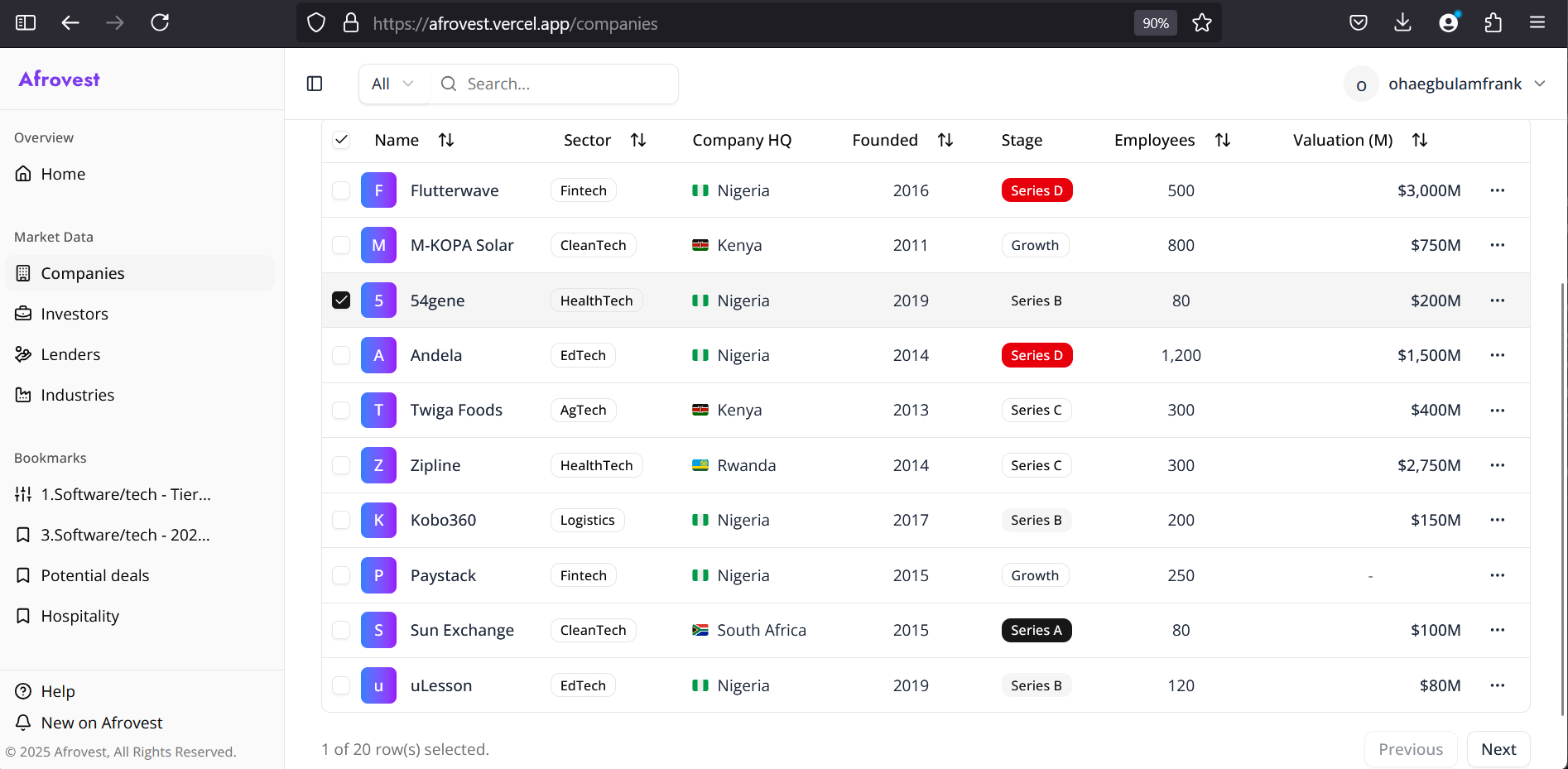Click inside the Search field
Image resolution: width=1568 pixels, height=769 pixels.
coord(553,83)
